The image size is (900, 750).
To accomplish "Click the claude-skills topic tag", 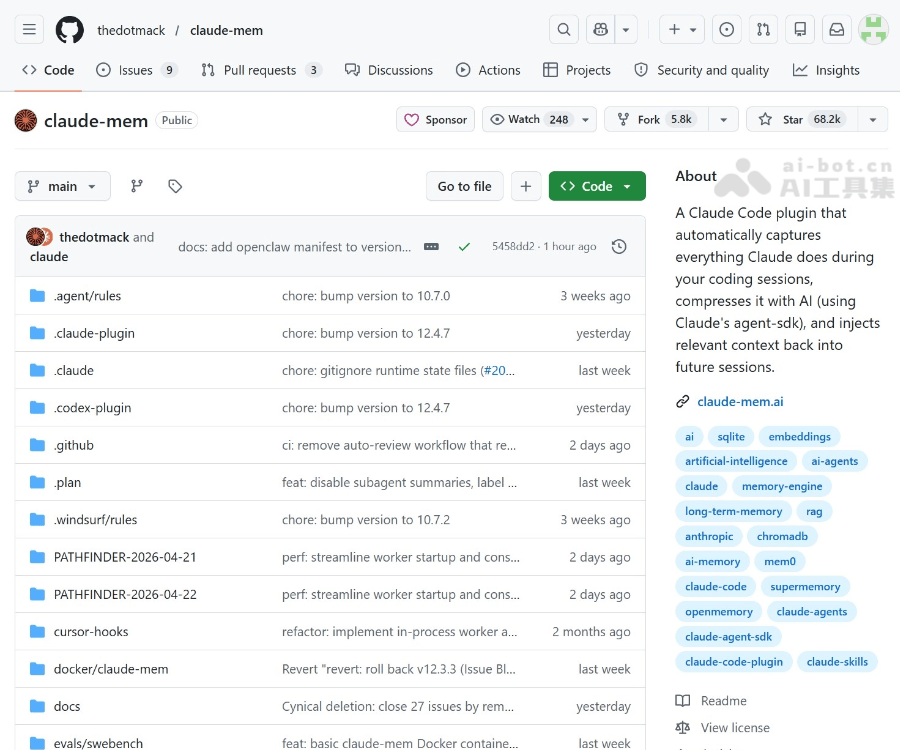I will 837,662.
